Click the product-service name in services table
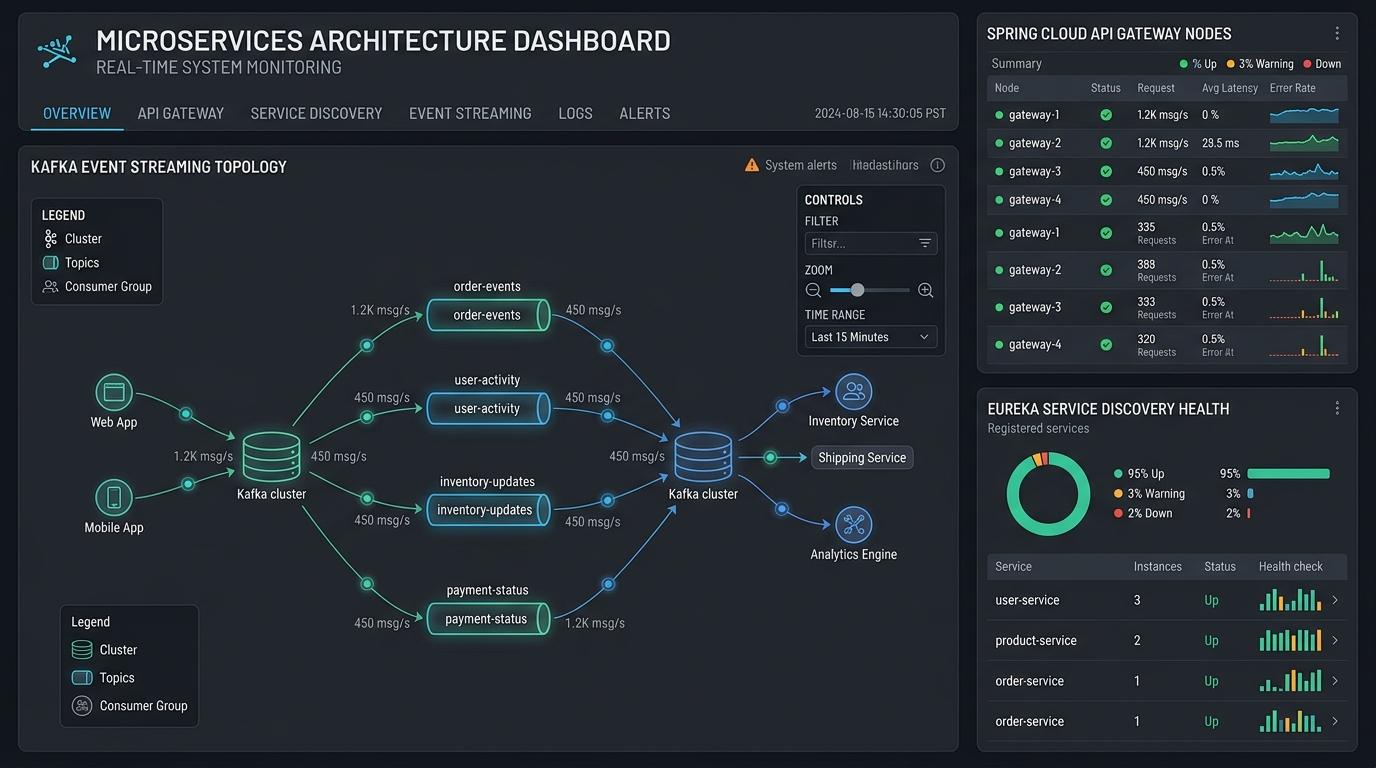The image size is (1376, 768). 1036,640
